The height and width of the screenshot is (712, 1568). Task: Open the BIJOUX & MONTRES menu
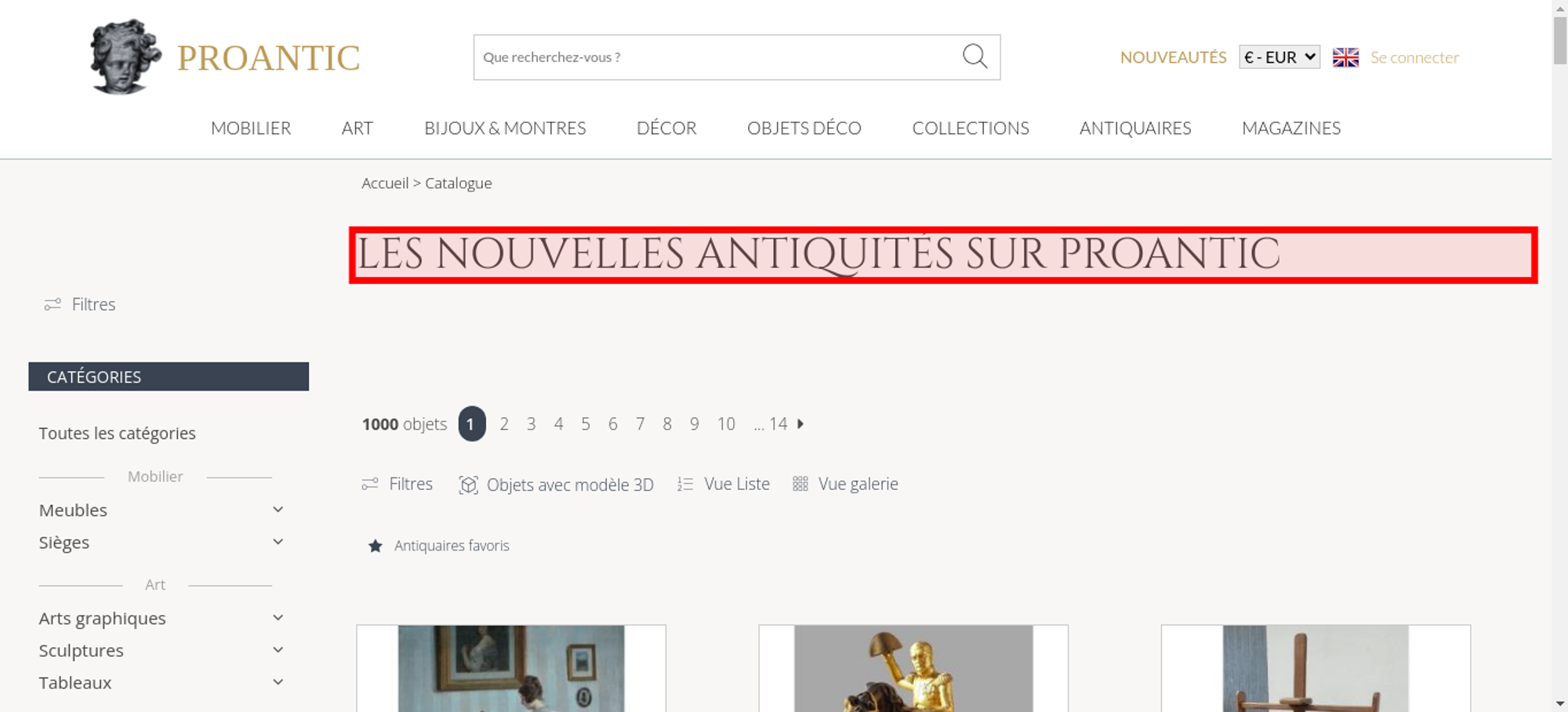505,128
